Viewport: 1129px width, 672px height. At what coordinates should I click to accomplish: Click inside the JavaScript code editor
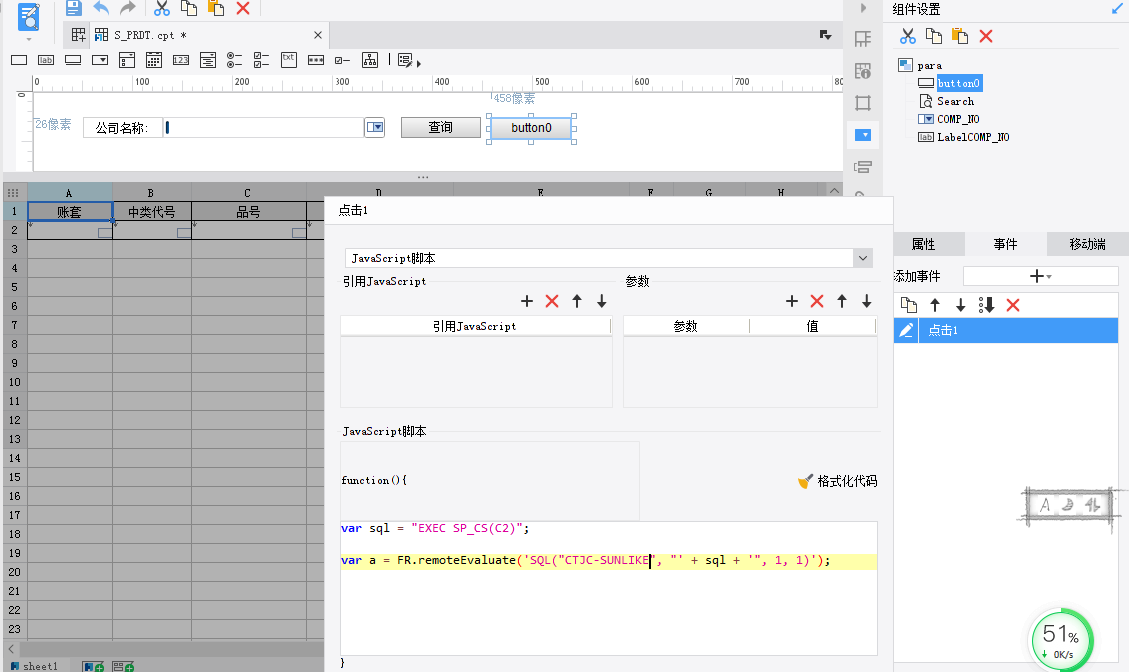[x=608, y=588]
